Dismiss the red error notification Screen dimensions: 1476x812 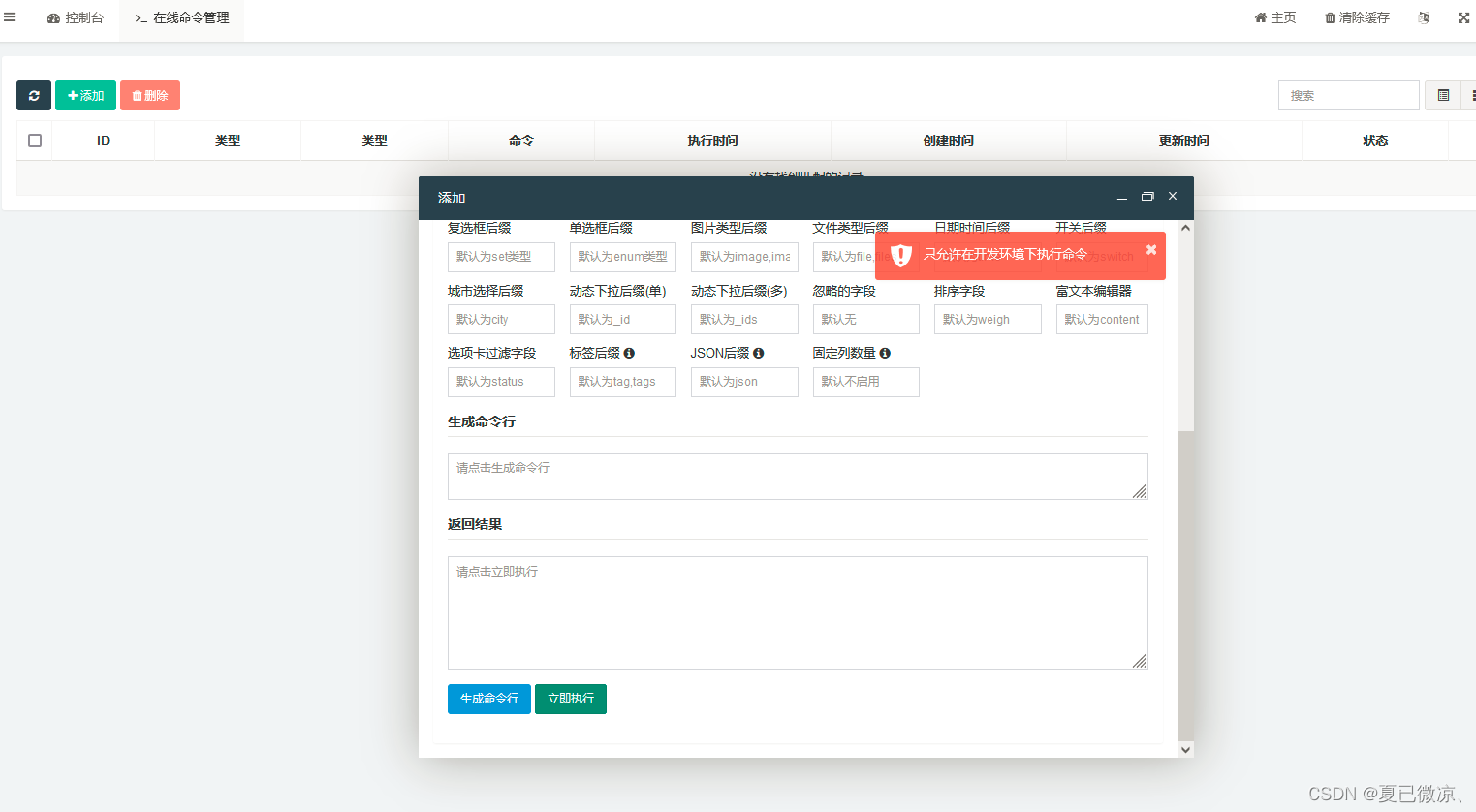point(1151,249)
